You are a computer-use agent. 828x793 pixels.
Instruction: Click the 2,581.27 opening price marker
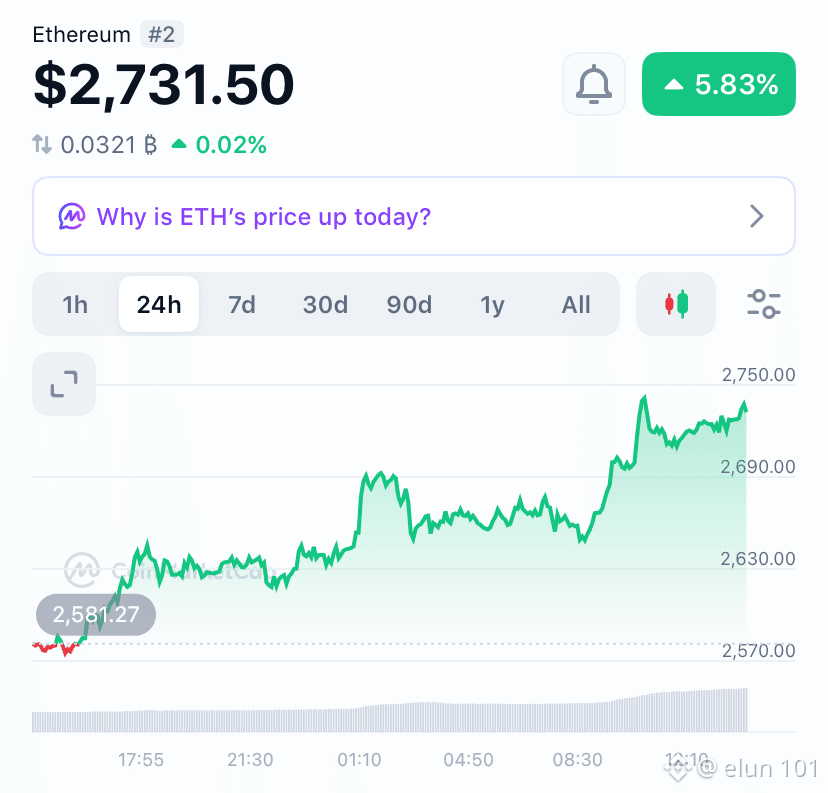click(96, 615)
